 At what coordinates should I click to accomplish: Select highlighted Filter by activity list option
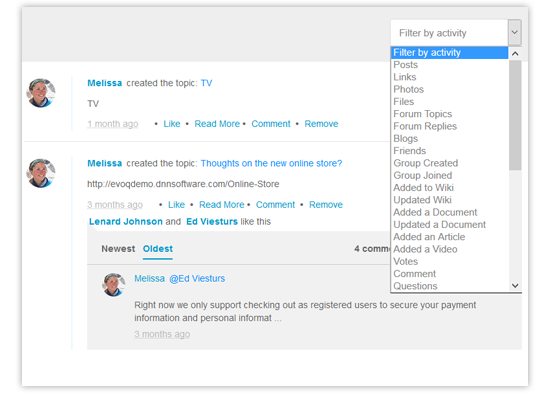click(449, 53)
